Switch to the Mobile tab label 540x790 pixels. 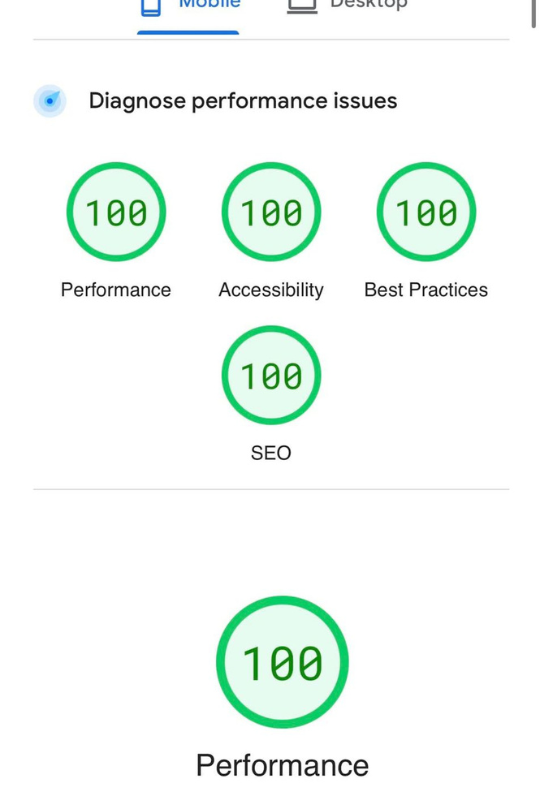(x=210, y=4)
